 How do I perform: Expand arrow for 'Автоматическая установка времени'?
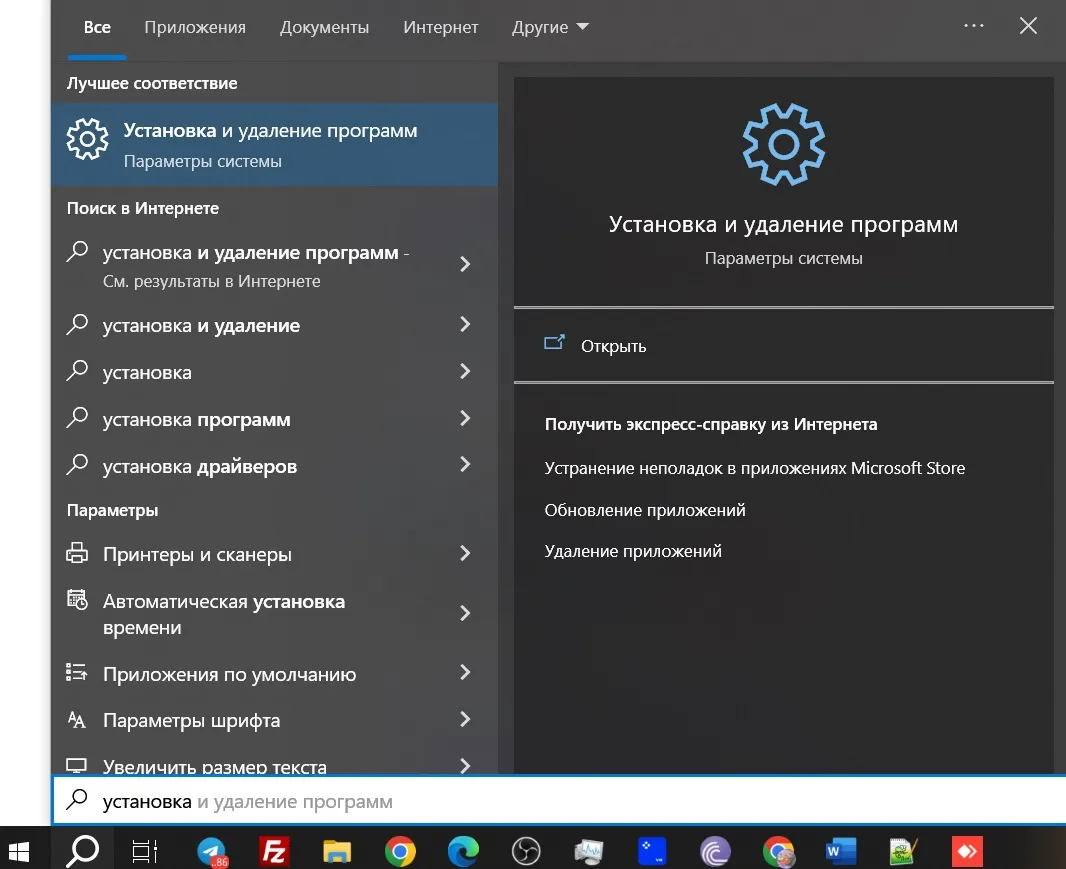point(465,613)
